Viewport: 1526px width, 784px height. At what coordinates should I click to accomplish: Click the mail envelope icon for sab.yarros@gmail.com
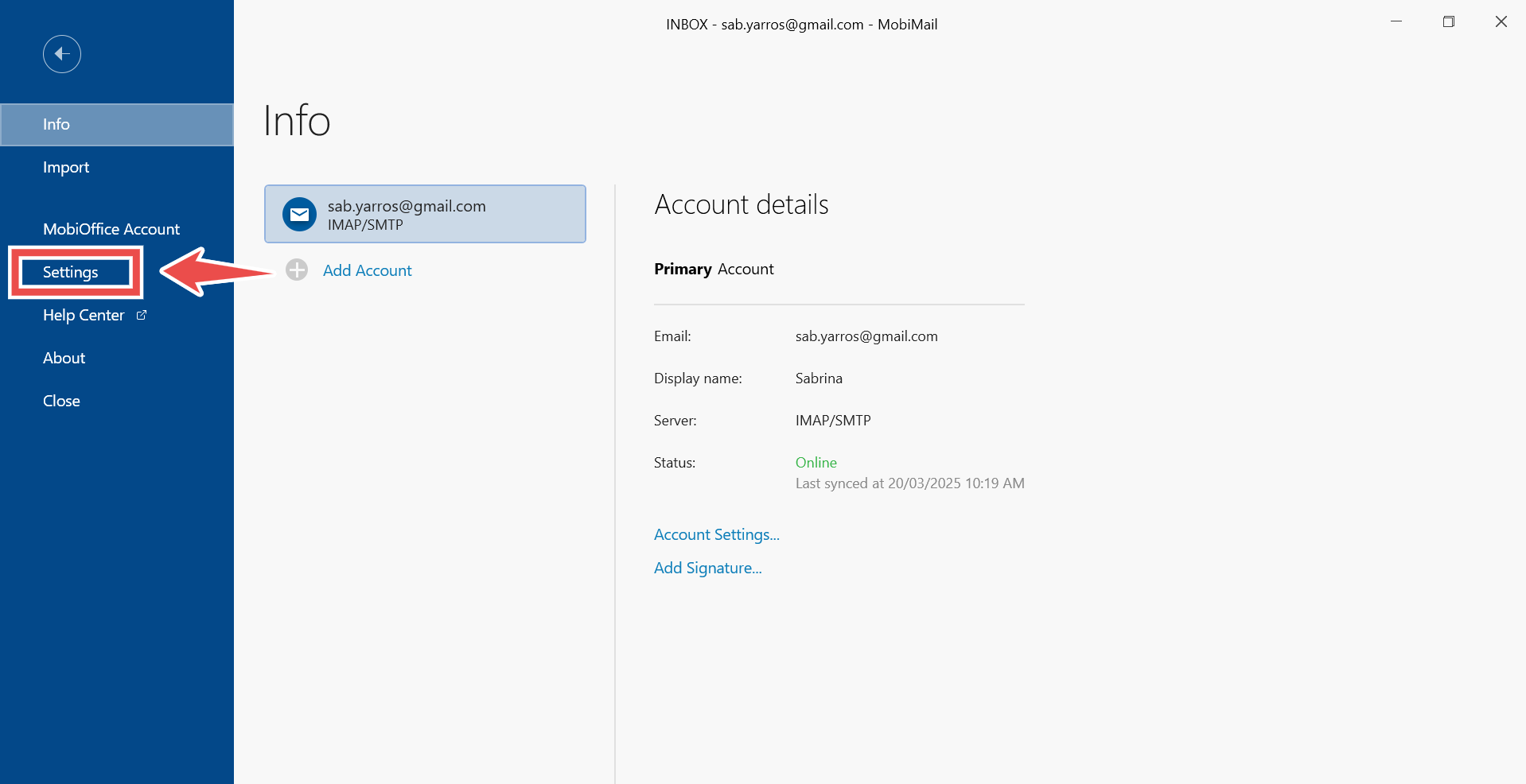click(300, 215)
